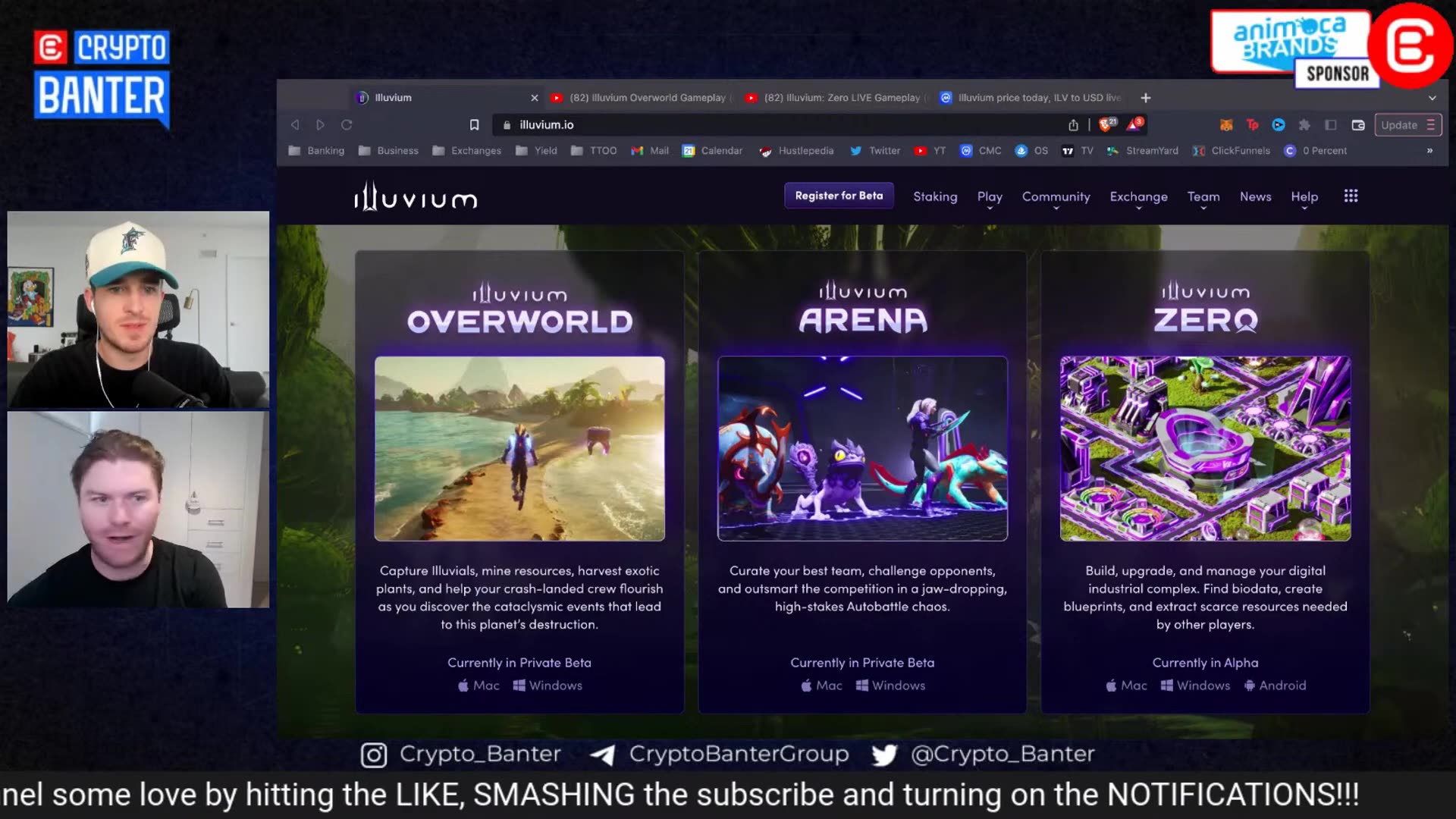Open the share icon in address bar
The width and height of the screenshot is (1456, 819).
coord(1073,125)
